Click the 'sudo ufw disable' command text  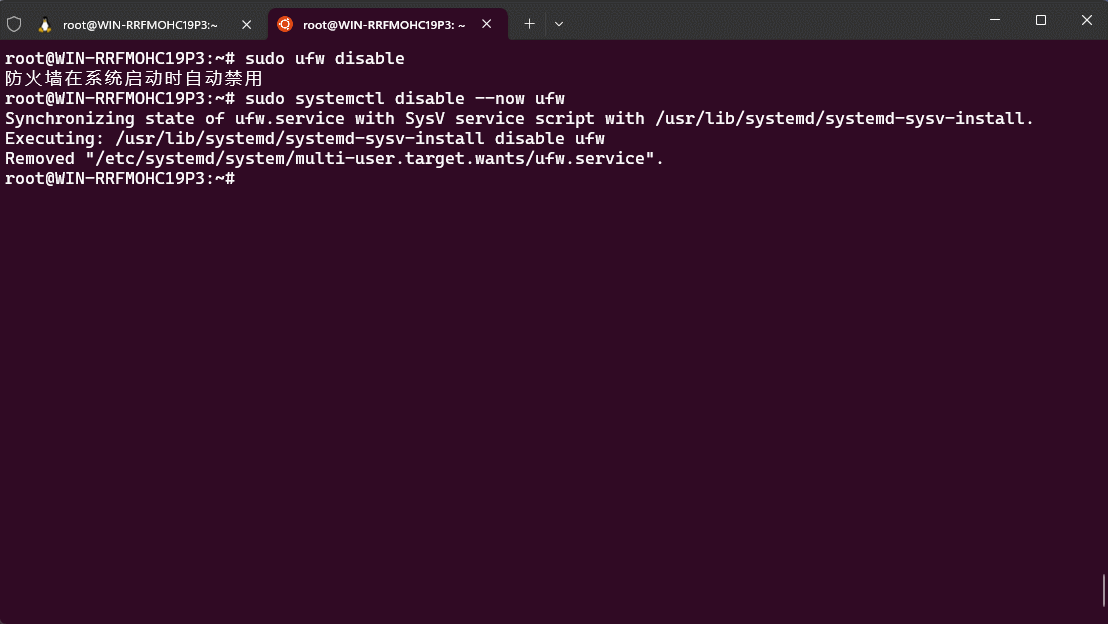(324, 58)
